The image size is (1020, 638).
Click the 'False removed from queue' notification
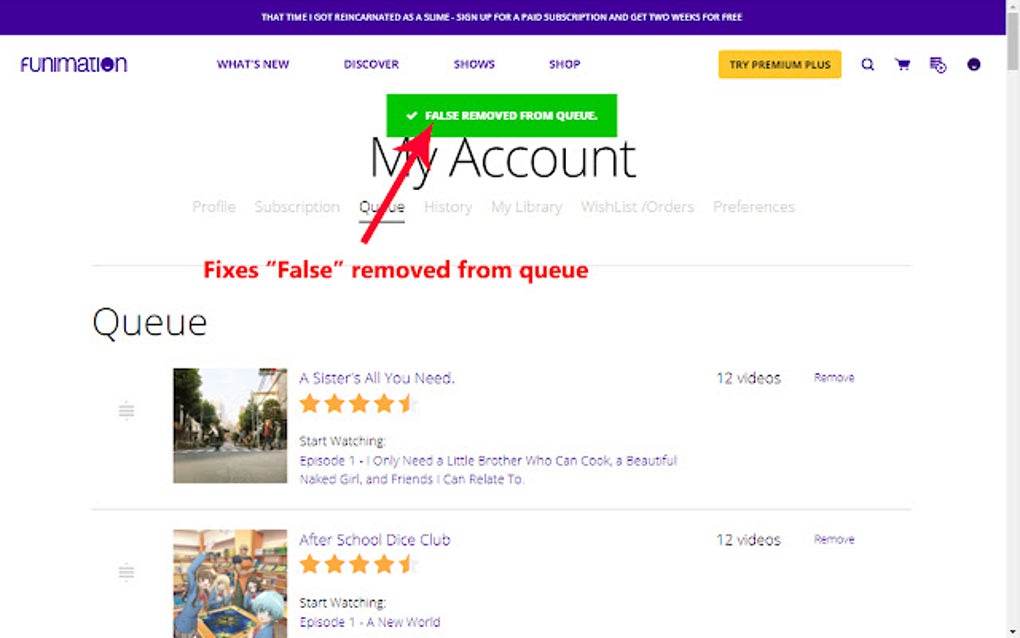pyautogui.click(x=502, y=115)
